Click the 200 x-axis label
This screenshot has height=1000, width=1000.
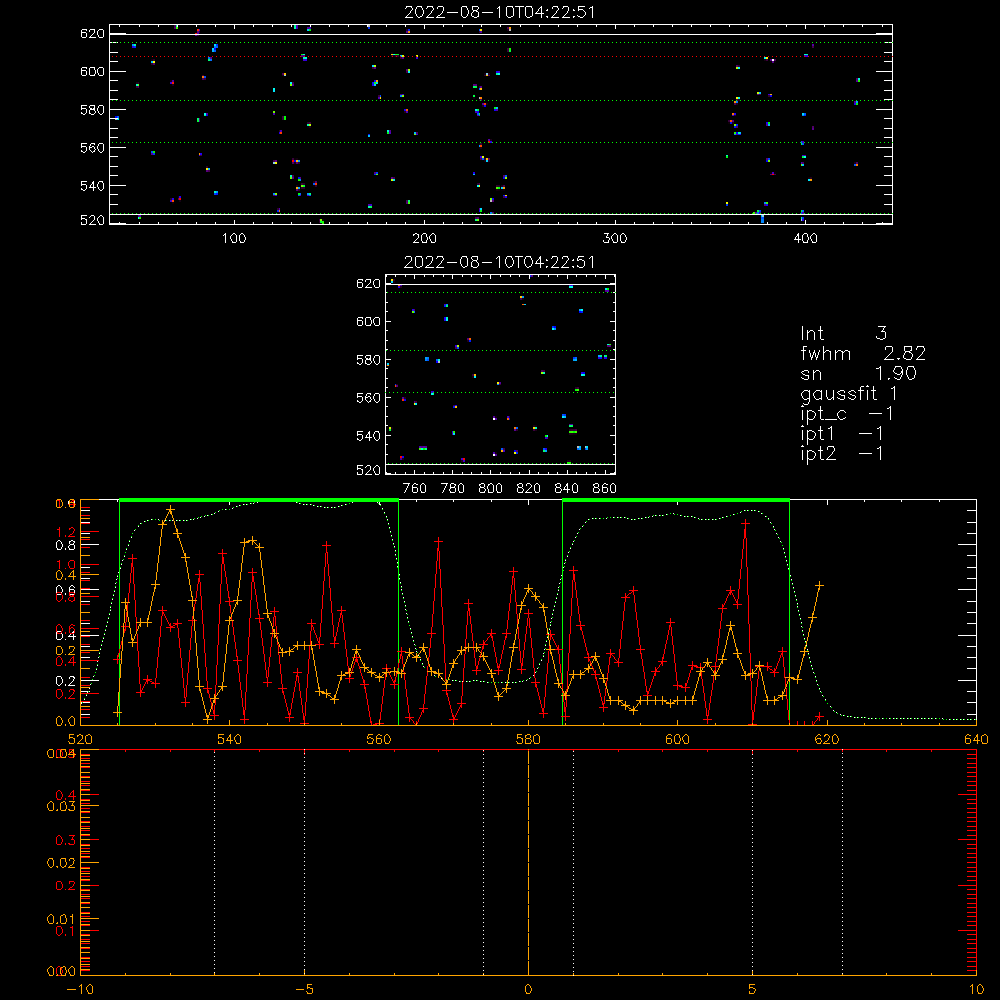[424, 239]
